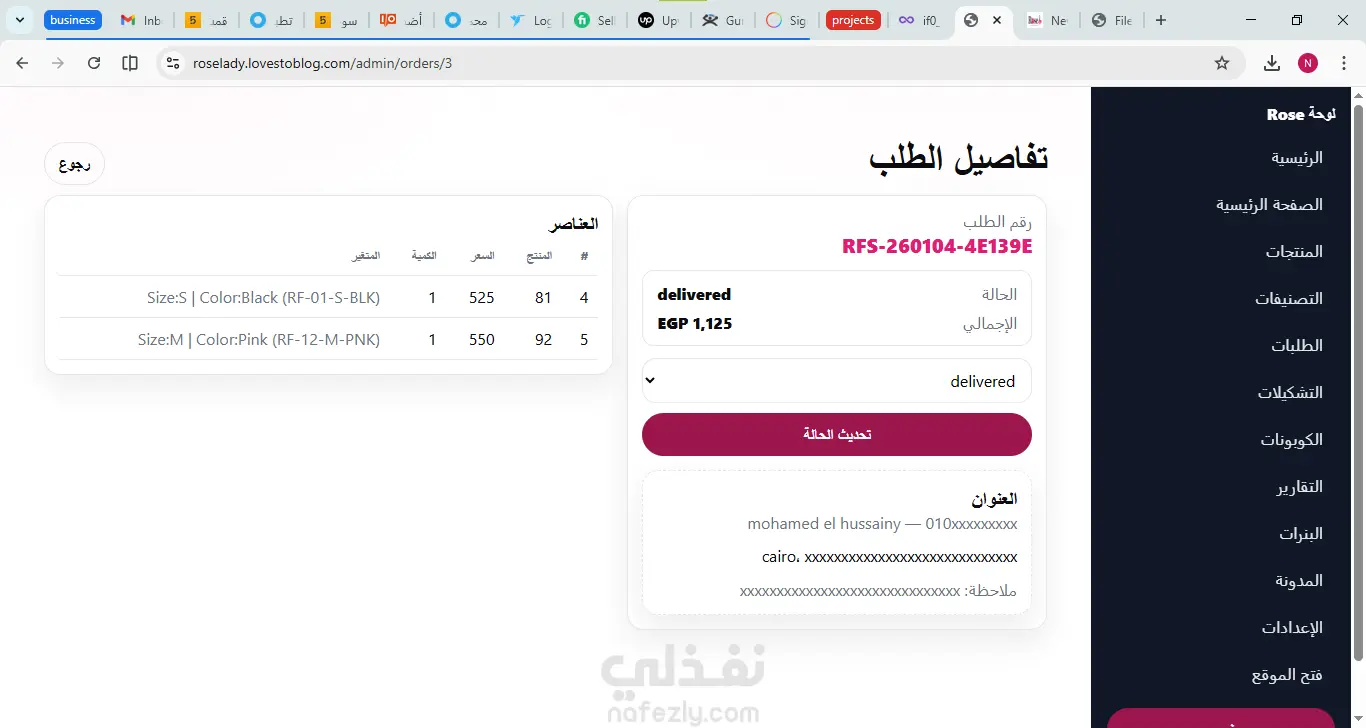
Task: Open the business tab group
Action: (x=73, y=20)
